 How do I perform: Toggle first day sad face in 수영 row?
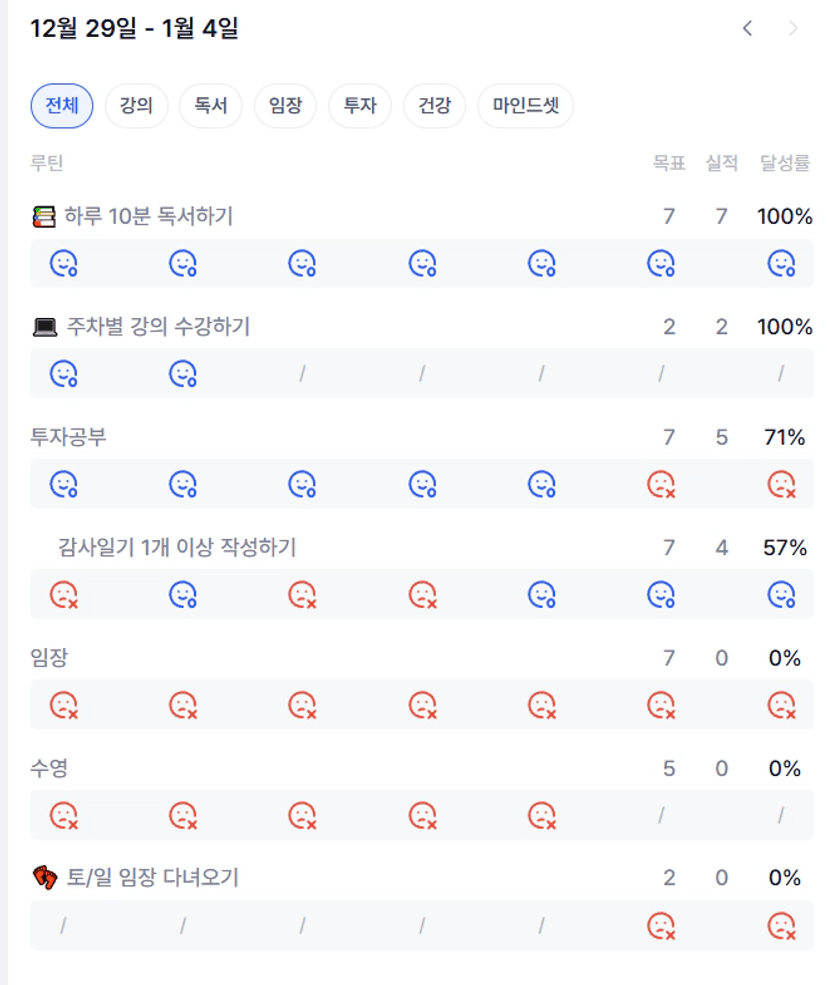click(64, 816)
